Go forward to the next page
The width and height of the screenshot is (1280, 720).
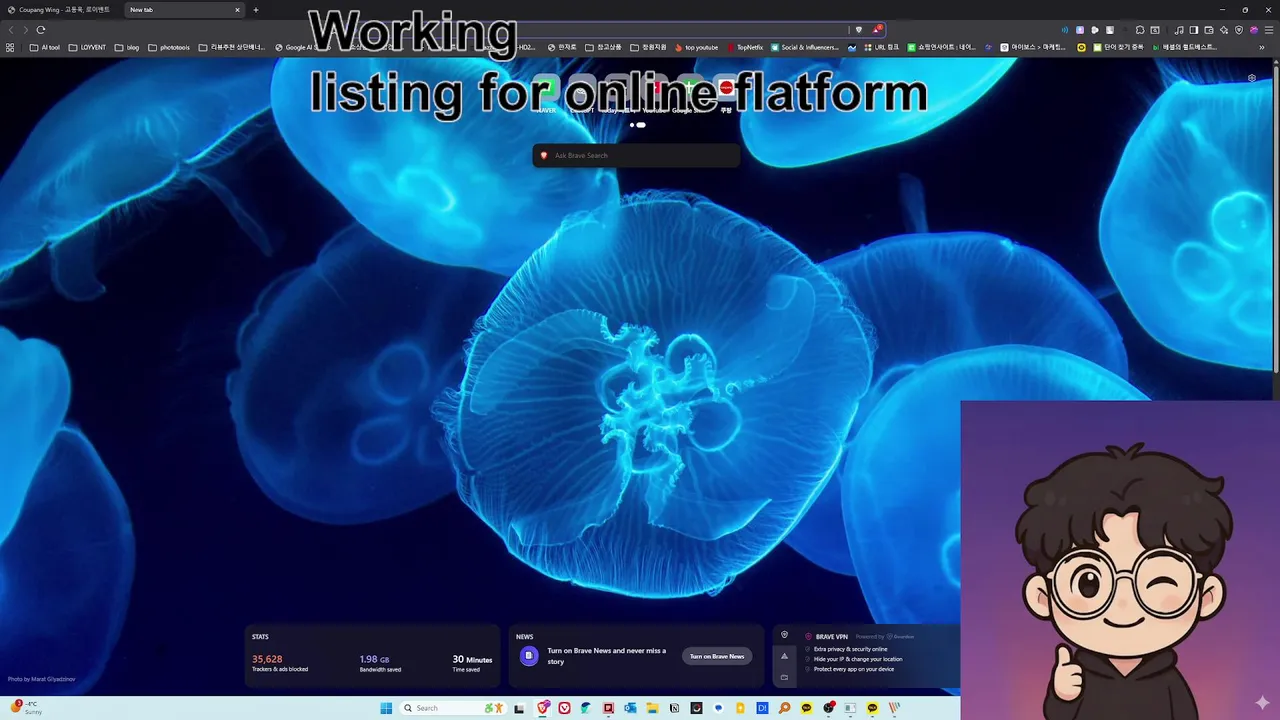coord(26,30)
